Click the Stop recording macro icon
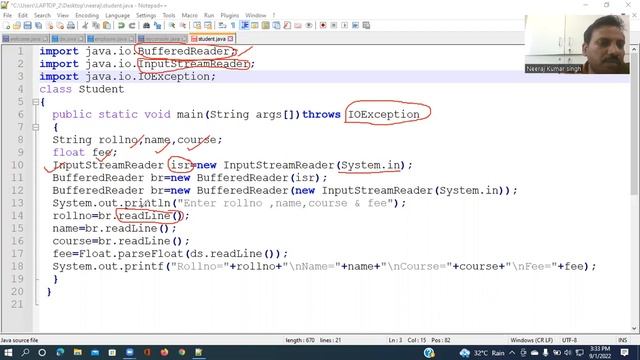This screenshot has height=360, width=640. click(334, 25)
